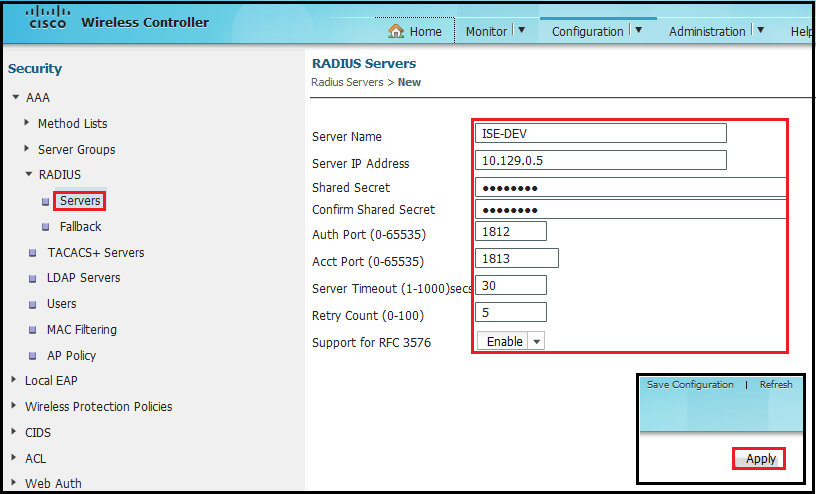Viewport: 816px width, 494px height.
Task: Expand the Server Groups tree node
Action: click(27, 149)
